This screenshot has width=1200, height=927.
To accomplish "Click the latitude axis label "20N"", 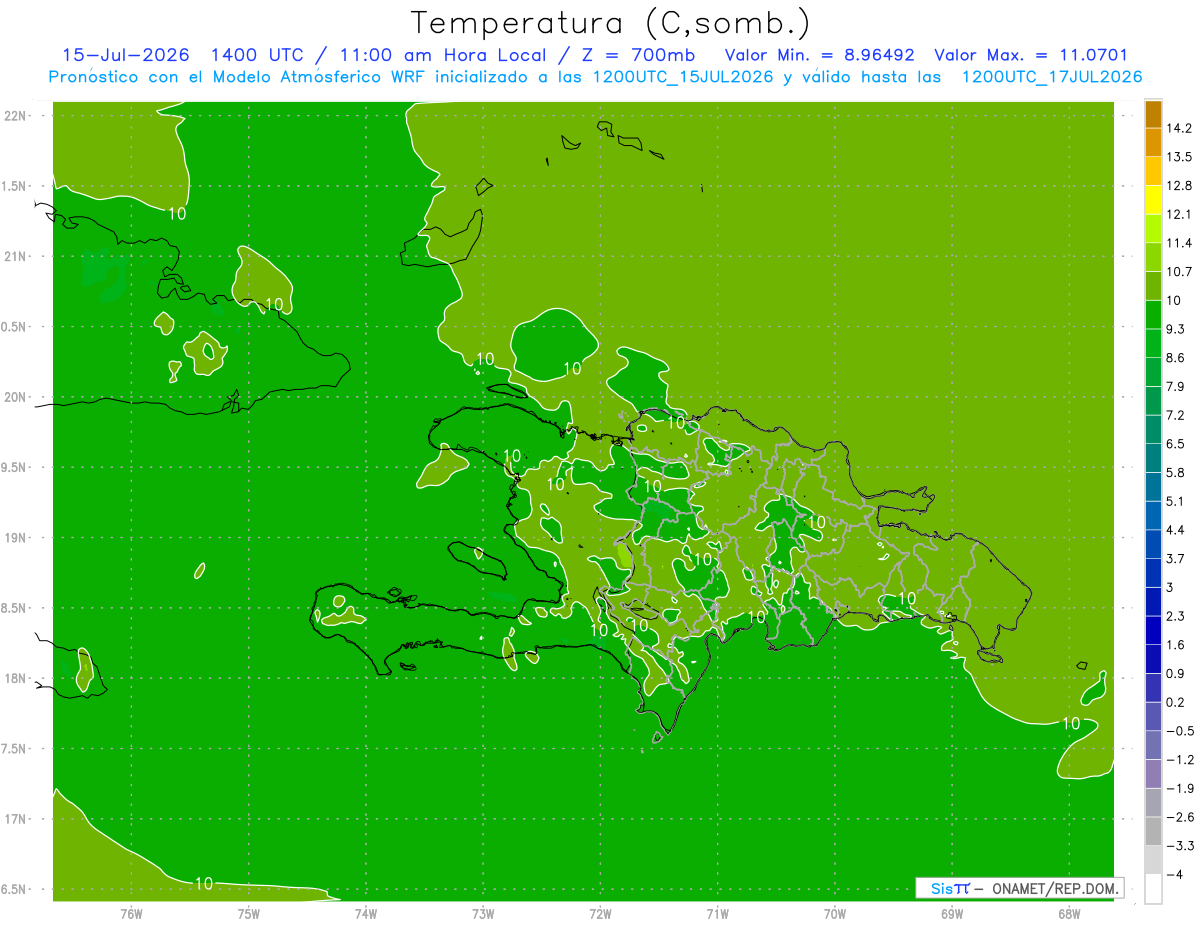I will (15, 397).
